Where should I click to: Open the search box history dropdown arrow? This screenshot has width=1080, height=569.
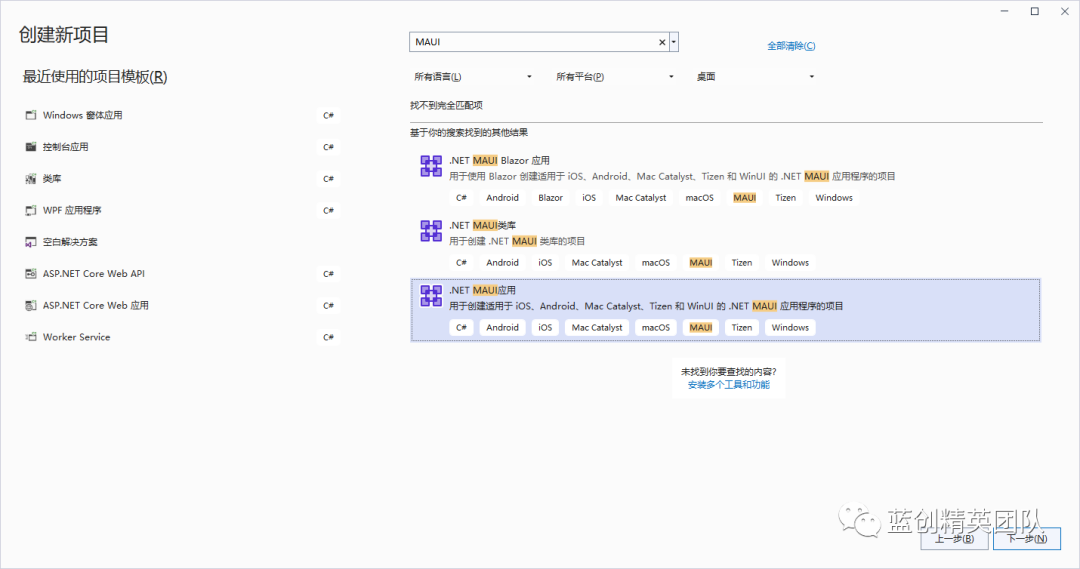coord(674,42)
